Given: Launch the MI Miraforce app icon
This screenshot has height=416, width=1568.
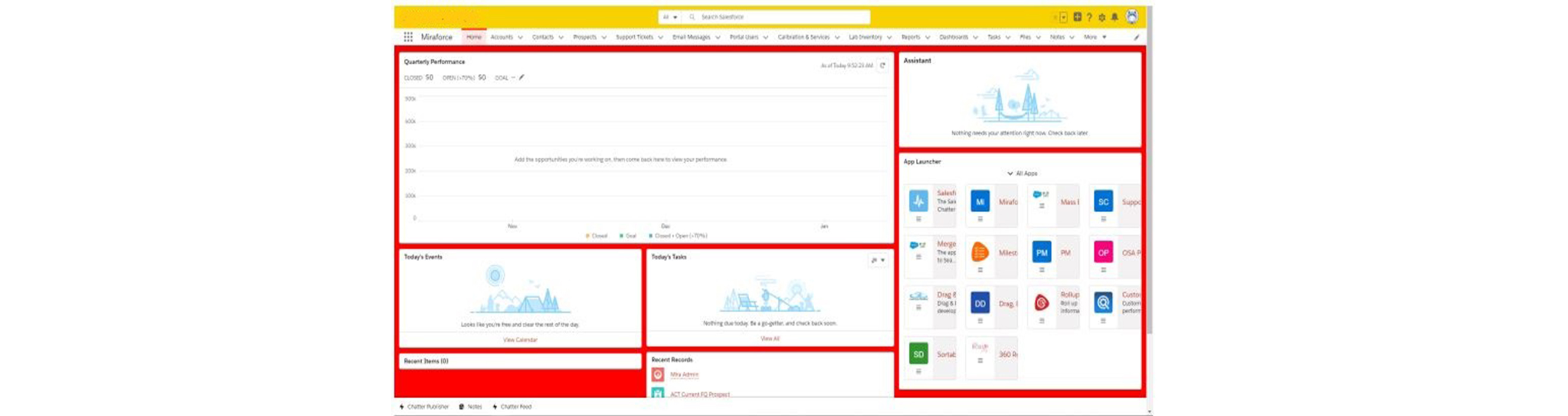Looking at the screenshot, I should click(980, 201).
